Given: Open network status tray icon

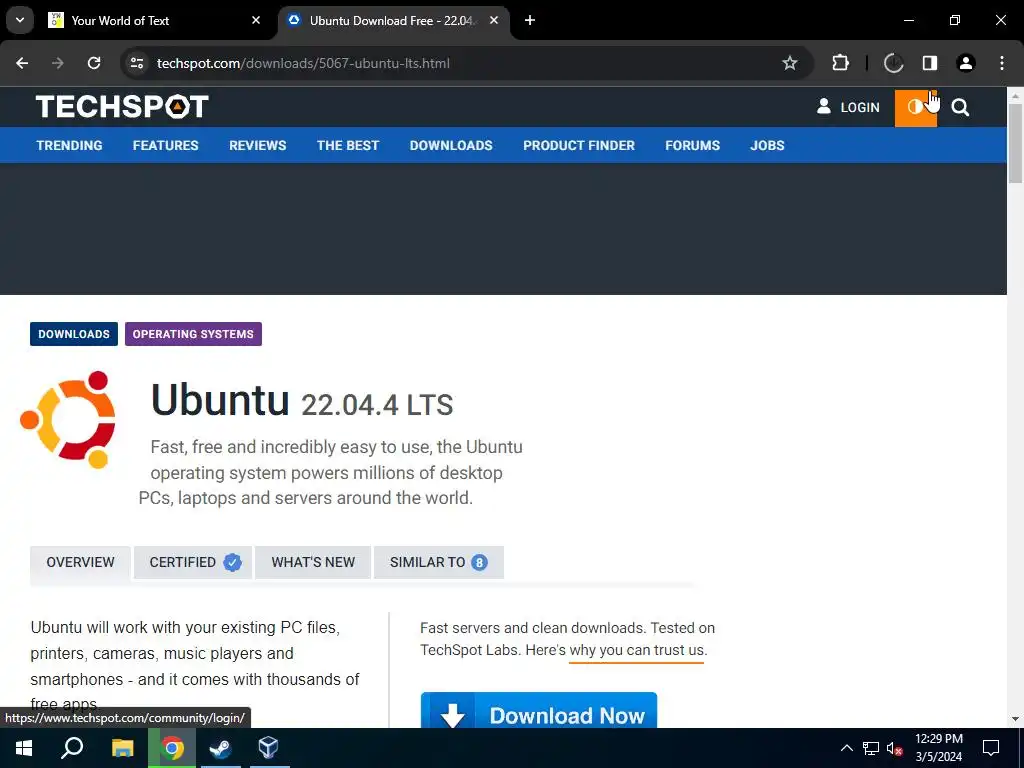Looking at the screenshot, I should (871, 748).
